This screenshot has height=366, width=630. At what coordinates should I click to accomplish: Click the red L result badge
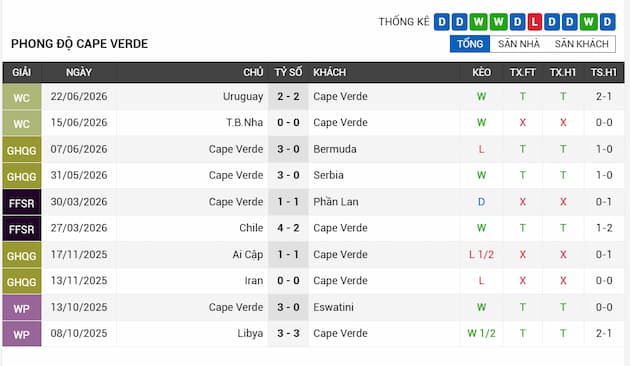(x=534, y=22)
